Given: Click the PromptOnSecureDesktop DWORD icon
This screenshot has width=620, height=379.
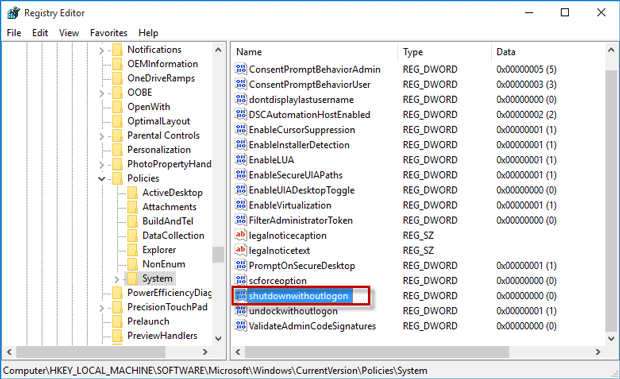Looking at the screenshot, I should pos(240,265).
